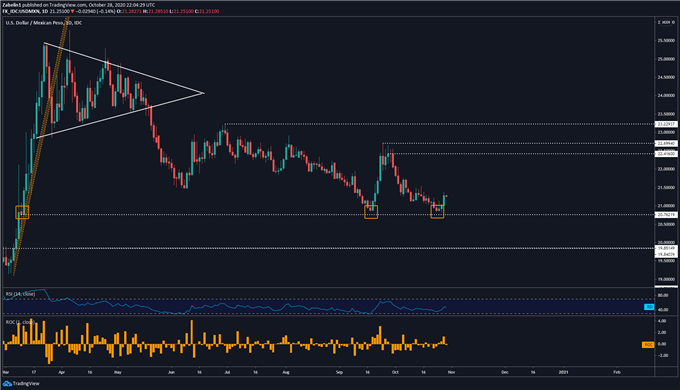
Task: Click the 2.00 ROC axis value
Action: tap(662, 332)
